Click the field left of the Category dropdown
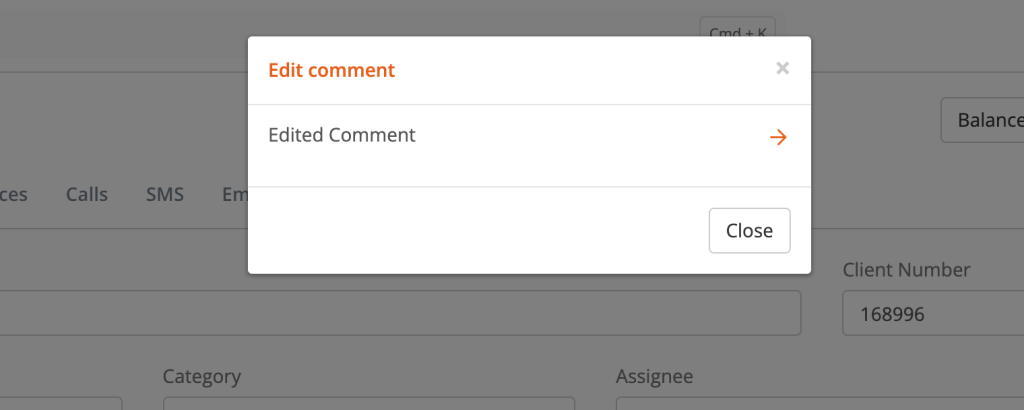1024x410 pixels. click(x=60, y=403)
